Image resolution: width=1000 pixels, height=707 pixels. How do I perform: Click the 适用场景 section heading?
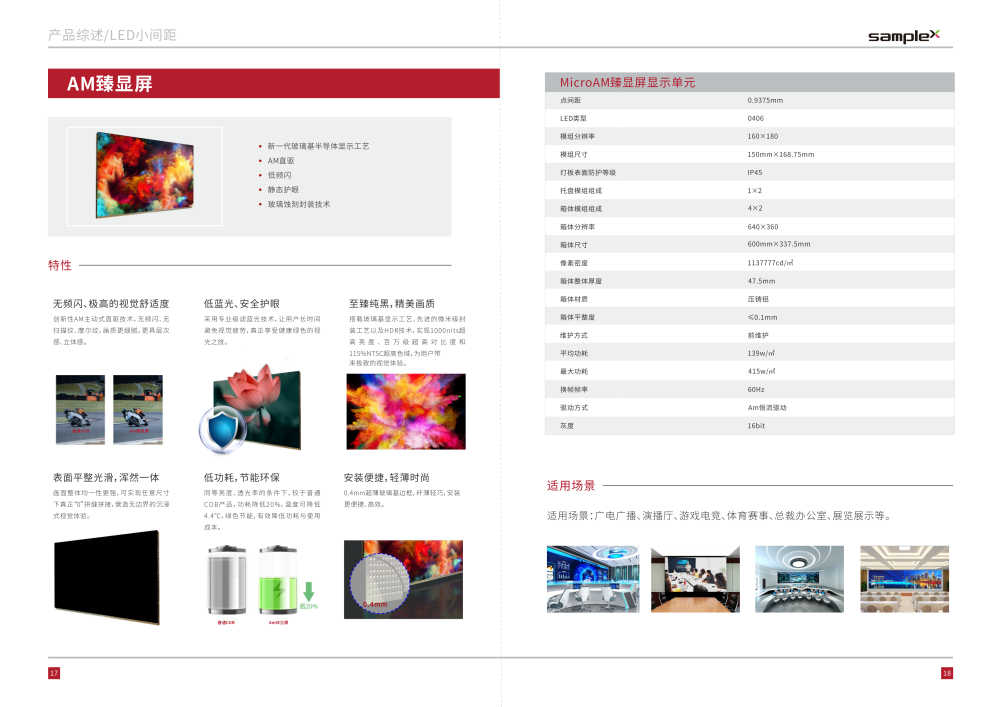point(571,486)
